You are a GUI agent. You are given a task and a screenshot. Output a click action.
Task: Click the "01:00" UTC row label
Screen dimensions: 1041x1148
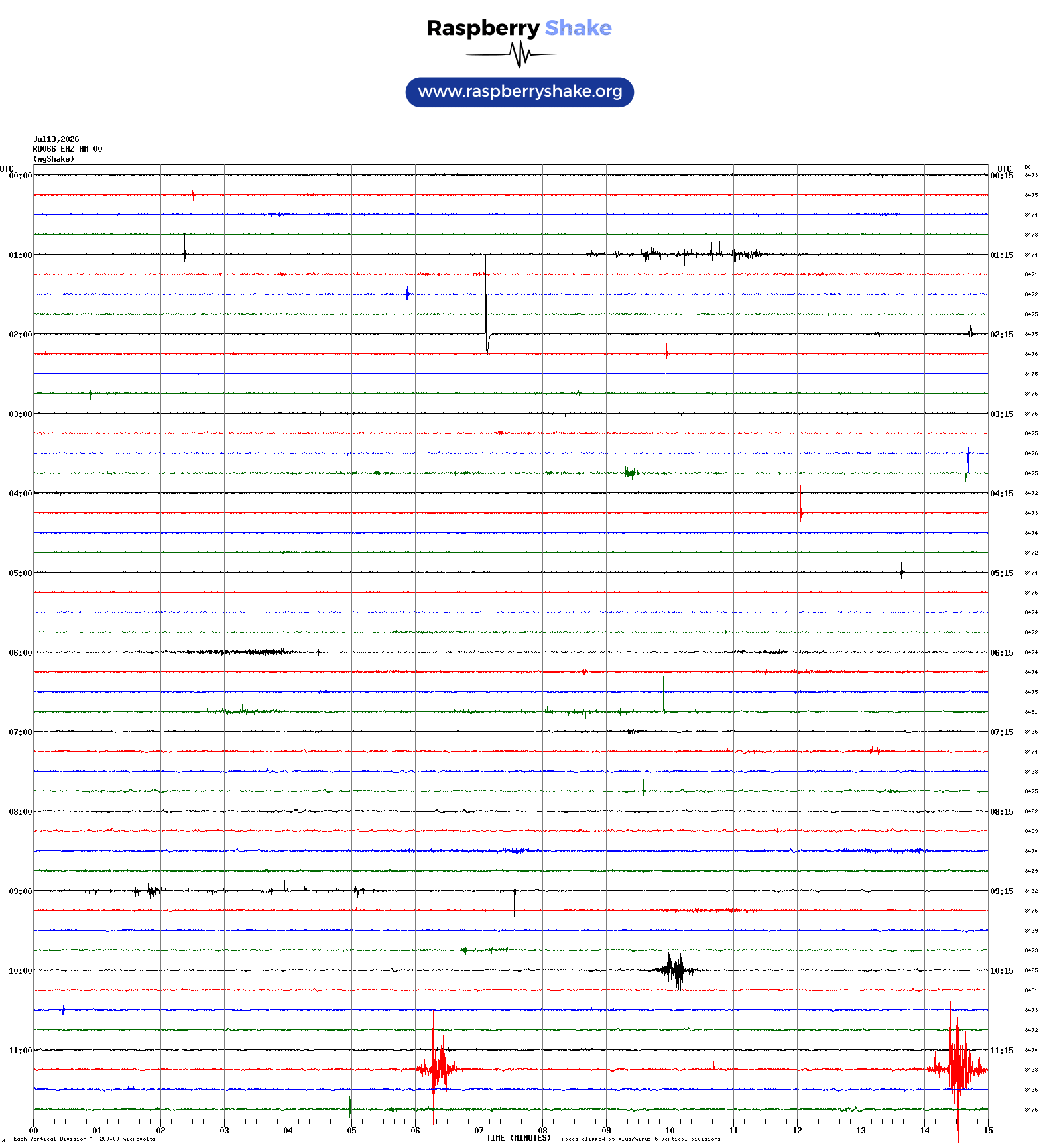click(x=21, y=255)
